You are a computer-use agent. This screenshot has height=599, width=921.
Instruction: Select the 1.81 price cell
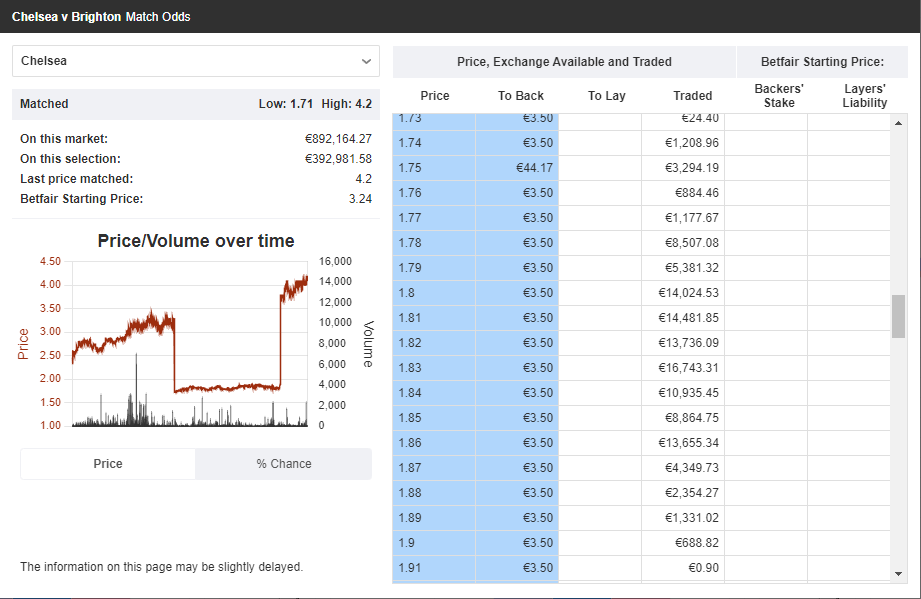pyautogui.click(x=434, y=318)
